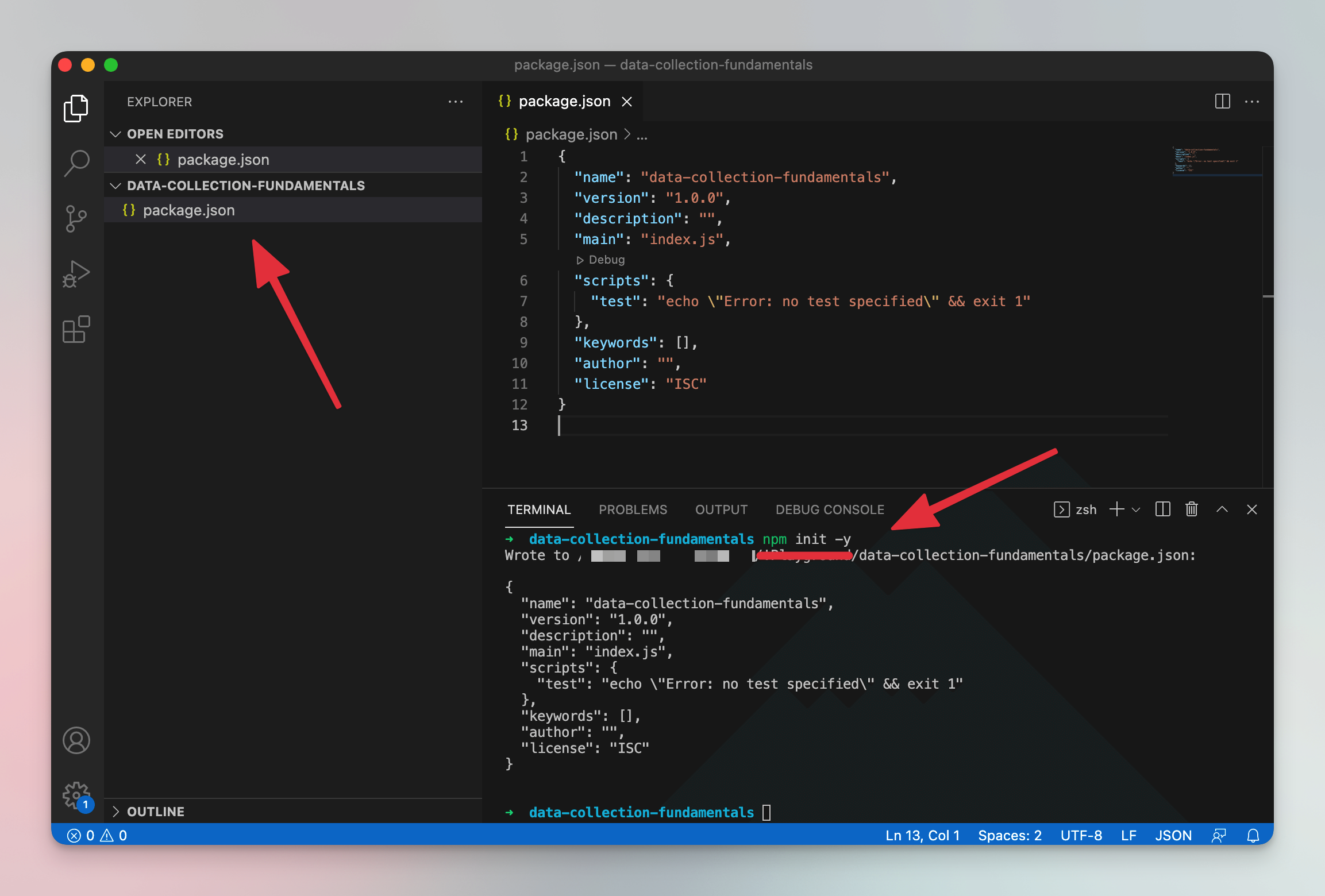Switch to the PROBLEMS tab
The width and height of the screenshot is (1325, 896).
633,509
